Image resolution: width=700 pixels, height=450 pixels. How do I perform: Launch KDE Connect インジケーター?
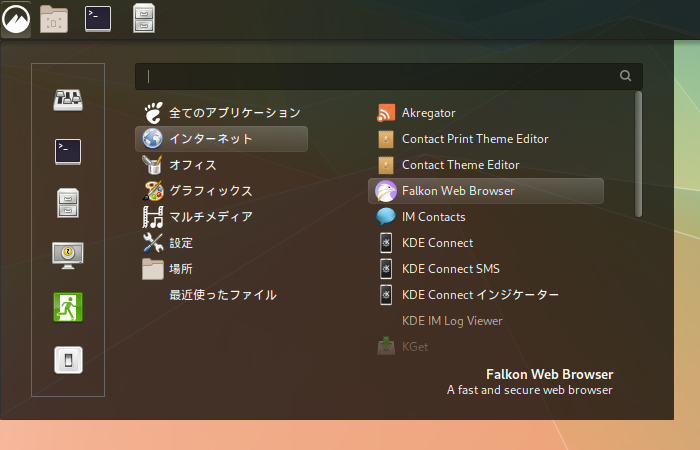[486, 295]
